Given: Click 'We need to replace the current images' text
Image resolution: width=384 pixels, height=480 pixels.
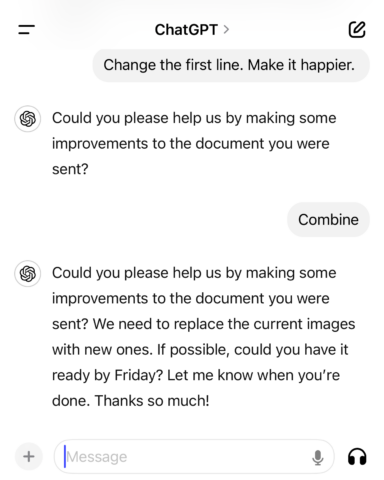Looking at the screenshot, I should [224, 324].
